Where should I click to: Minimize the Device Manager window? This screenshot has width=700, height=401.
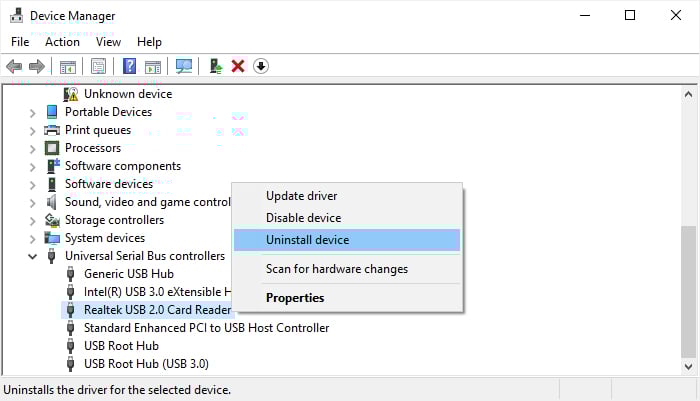[x=585, y=15]
